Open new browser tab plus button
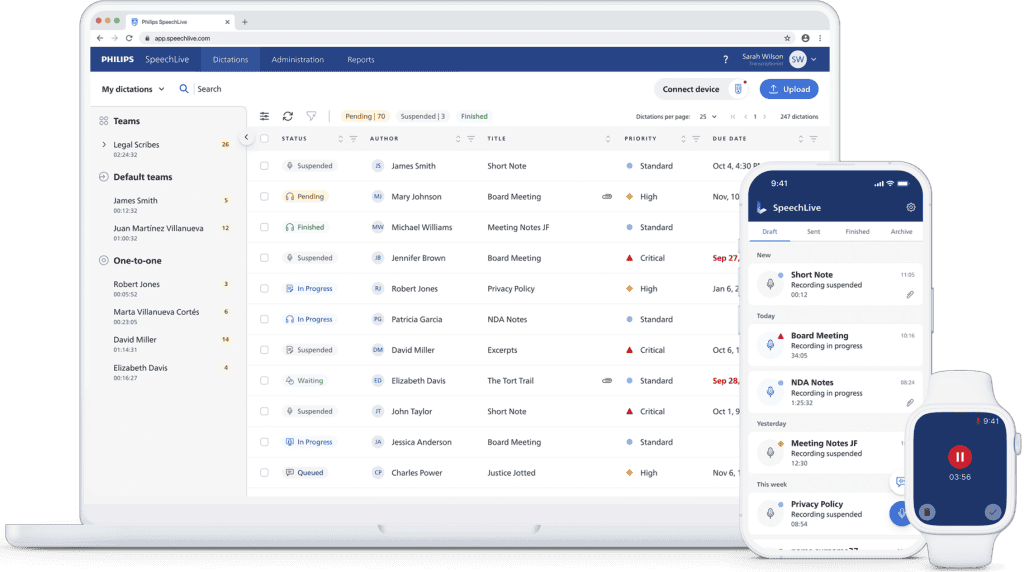 click(245, 22)
